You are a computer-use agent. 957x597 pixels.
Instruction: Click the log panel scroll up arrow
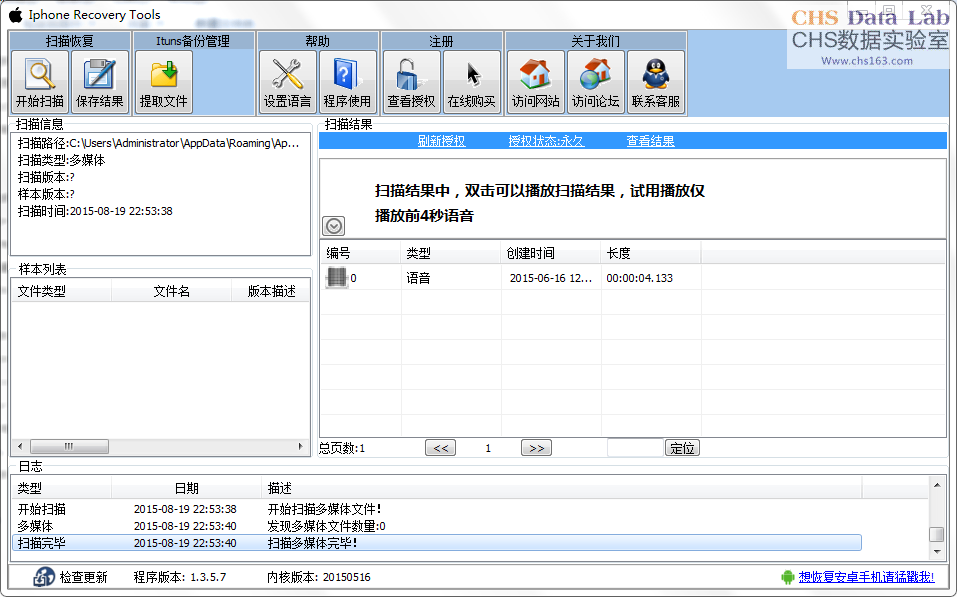point(937,485)
